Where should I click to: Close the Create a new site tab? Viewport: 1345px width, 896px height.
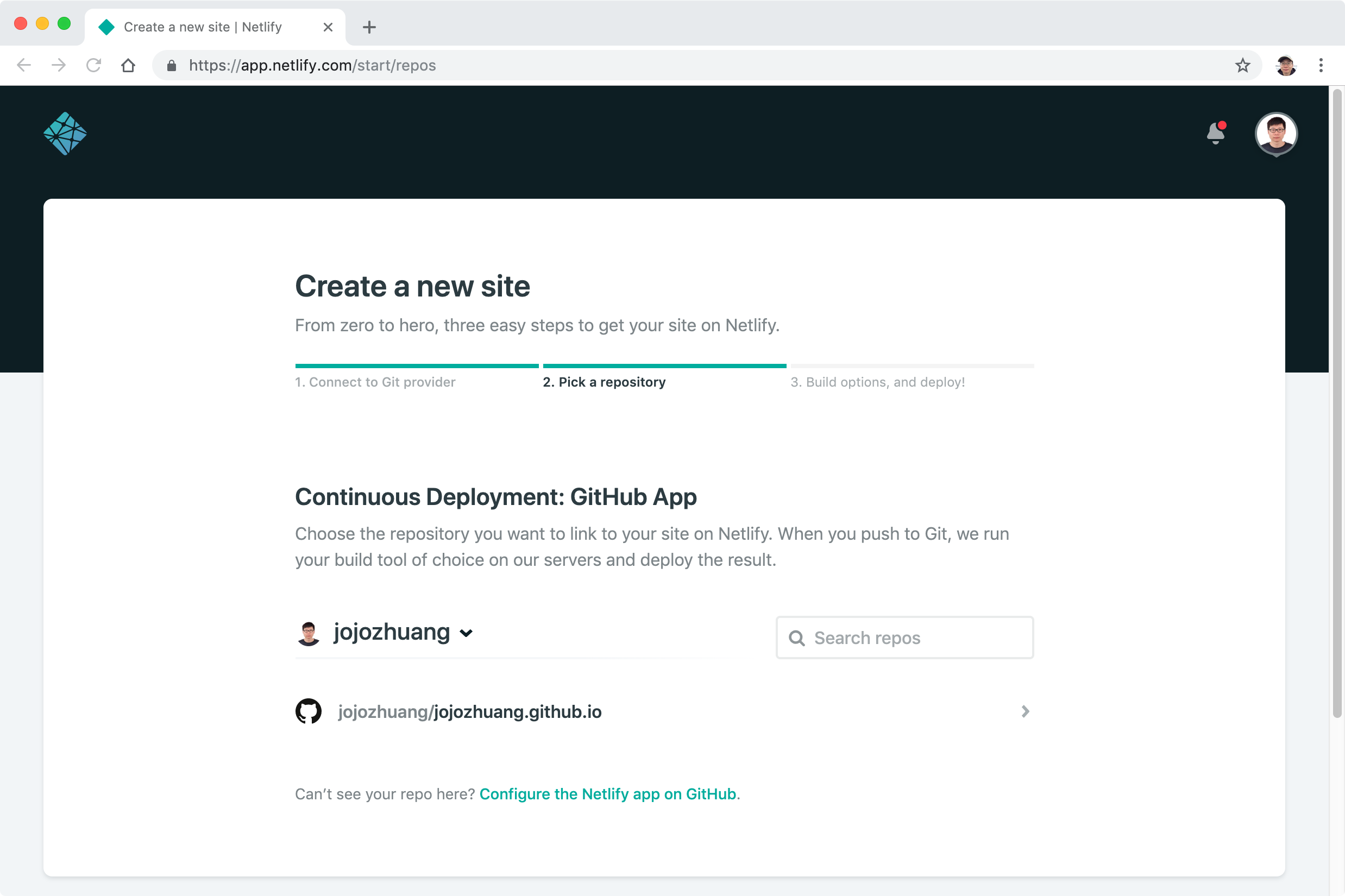point(328,27)
